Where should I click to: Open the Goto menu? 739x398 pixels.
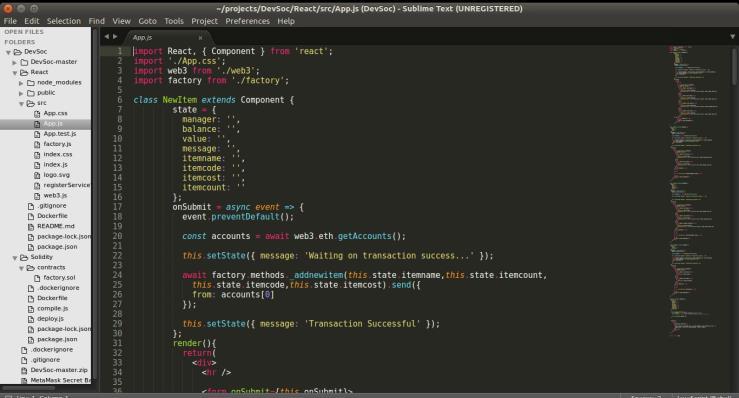(x=147, y=21)
